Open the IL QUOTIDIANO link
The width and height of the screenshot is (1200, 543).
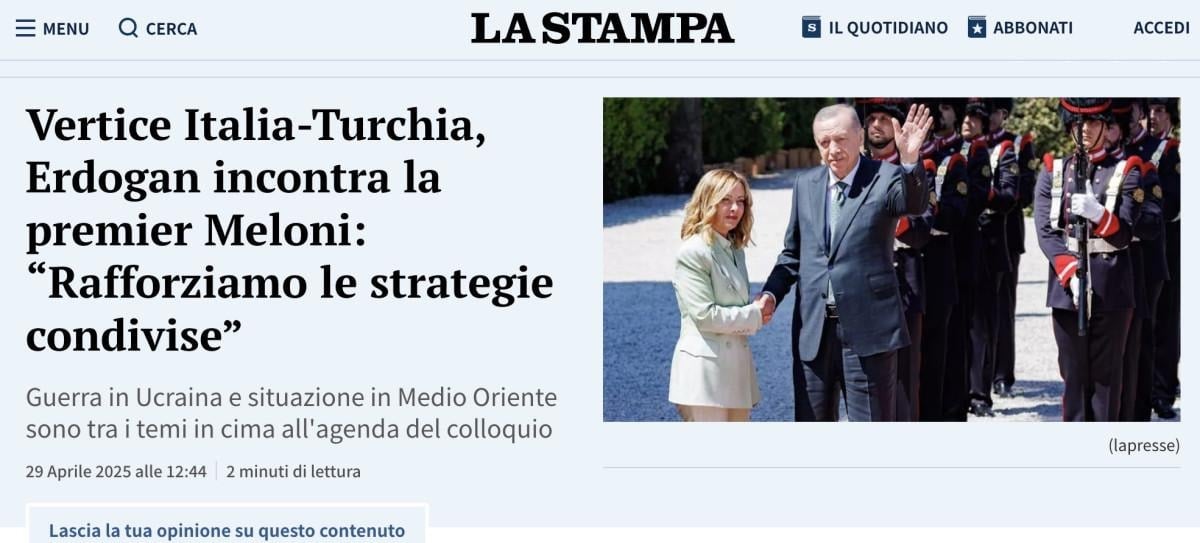[x=888, y=28]
